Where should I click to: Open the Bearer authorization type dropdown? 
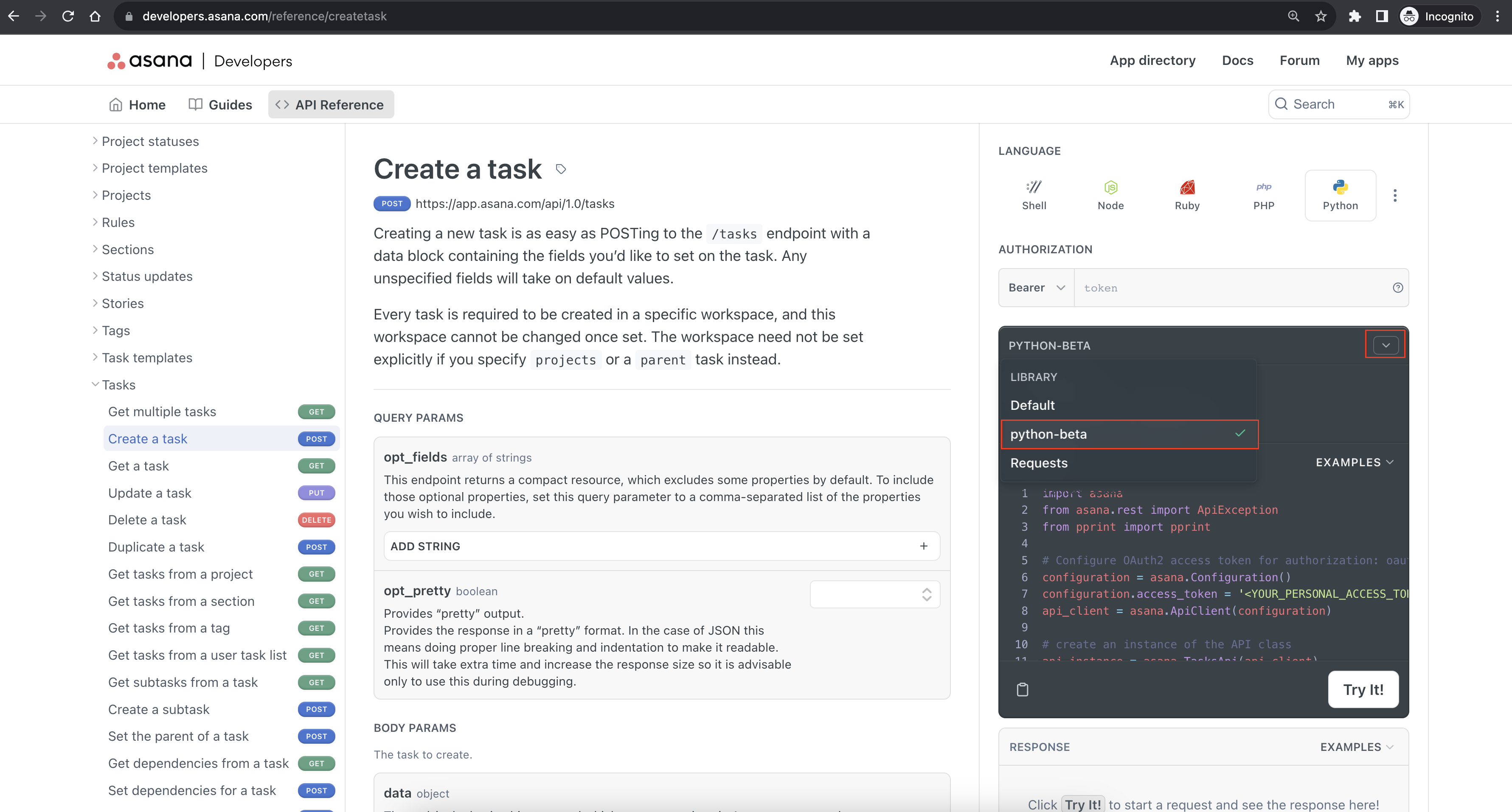1036,288
